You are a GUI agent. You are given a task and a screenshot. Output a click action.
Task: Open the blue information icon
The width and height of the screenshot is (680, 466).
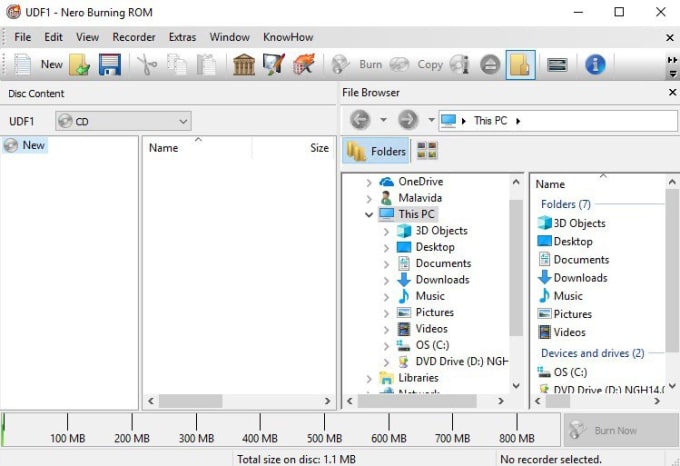(595, 65)
